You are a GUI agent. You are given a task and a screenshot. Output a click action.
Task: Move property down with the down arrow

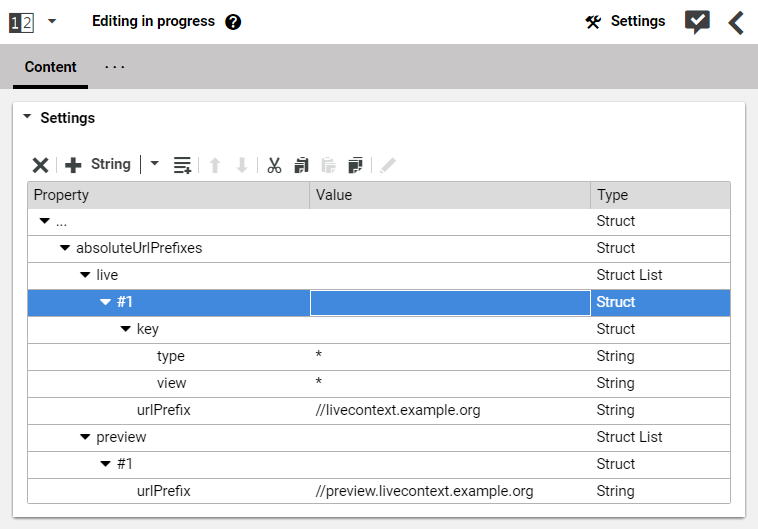tap(242, 165)
